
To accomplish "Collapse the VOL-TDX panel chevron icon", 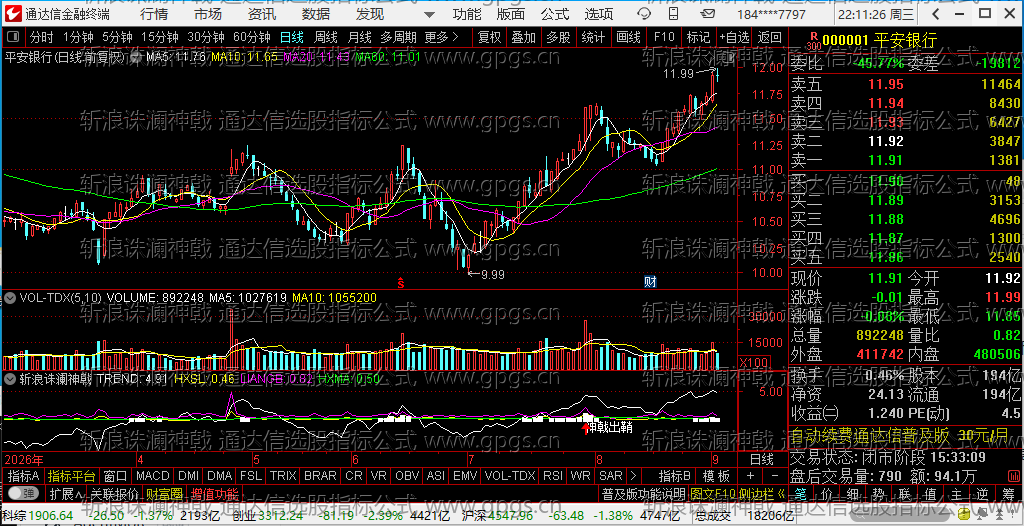I will click(x=10, y=298).
